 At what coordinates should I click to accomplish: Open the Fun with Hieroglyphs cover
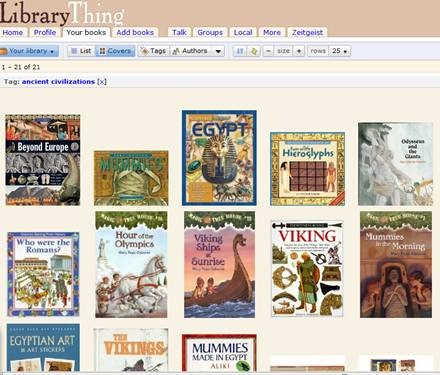(x=307, y=169)
